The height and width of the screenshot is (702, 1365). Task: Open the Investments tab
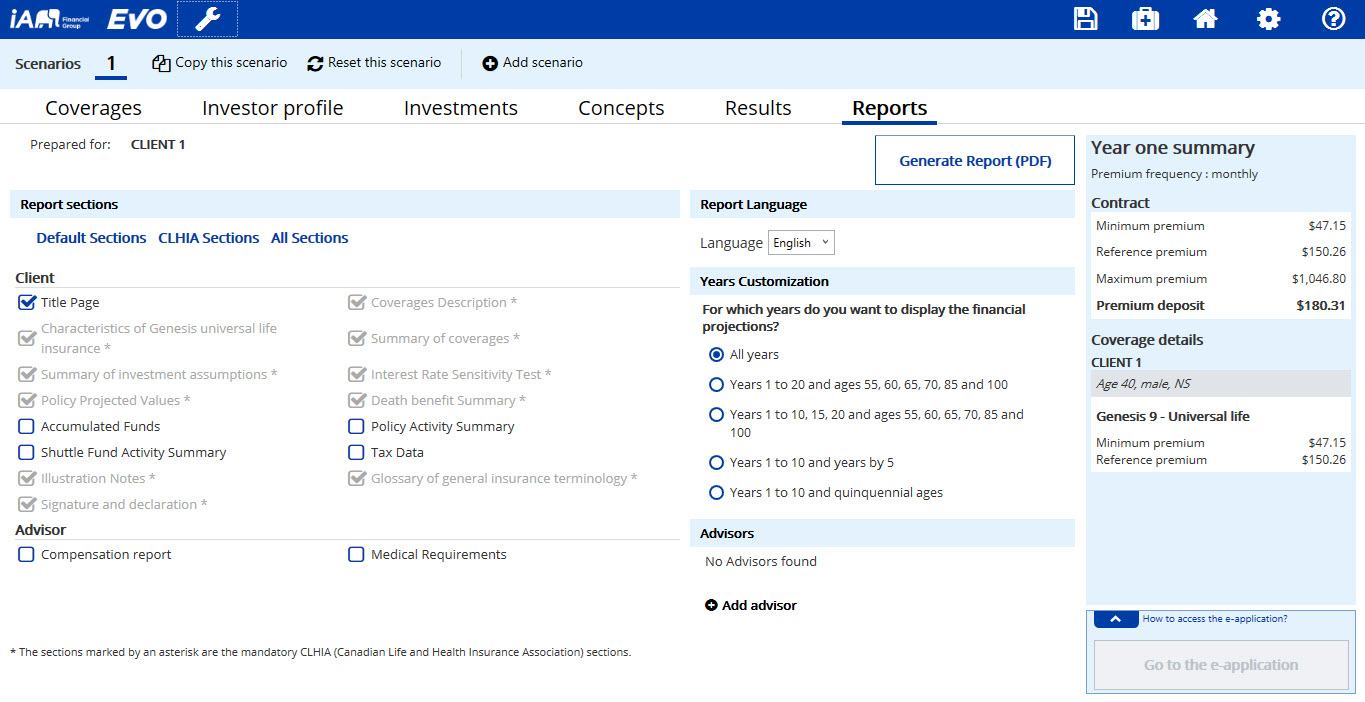click(460, 108)
